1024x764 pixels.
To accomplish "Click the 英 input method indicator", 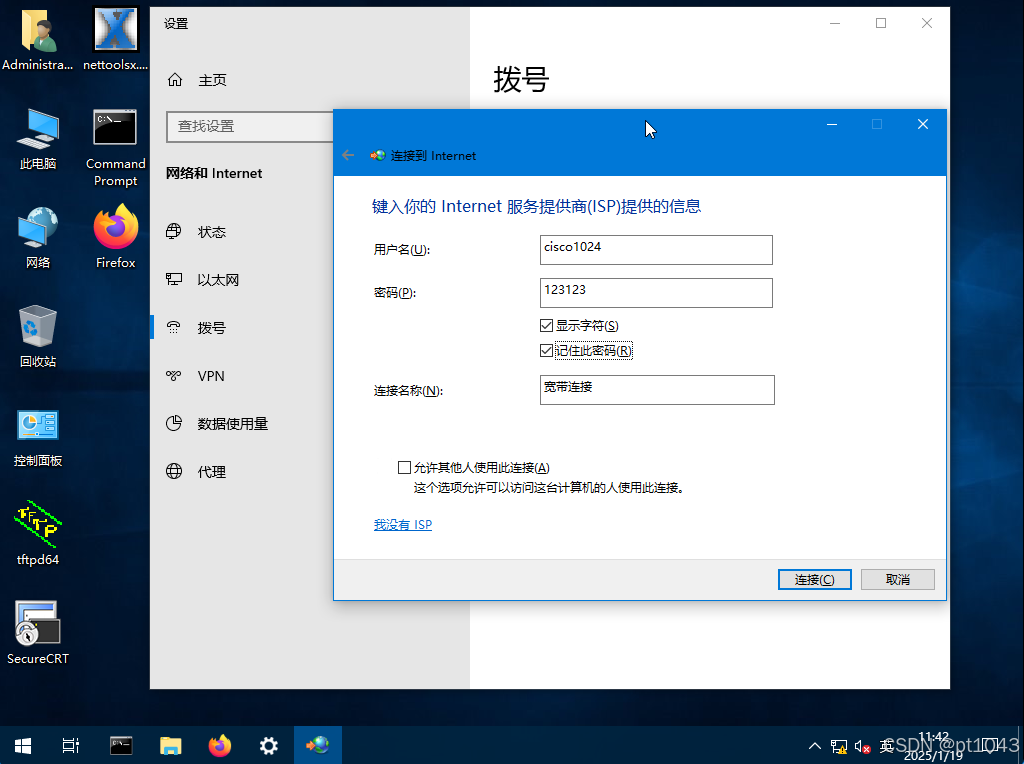I will coord(886,746).
